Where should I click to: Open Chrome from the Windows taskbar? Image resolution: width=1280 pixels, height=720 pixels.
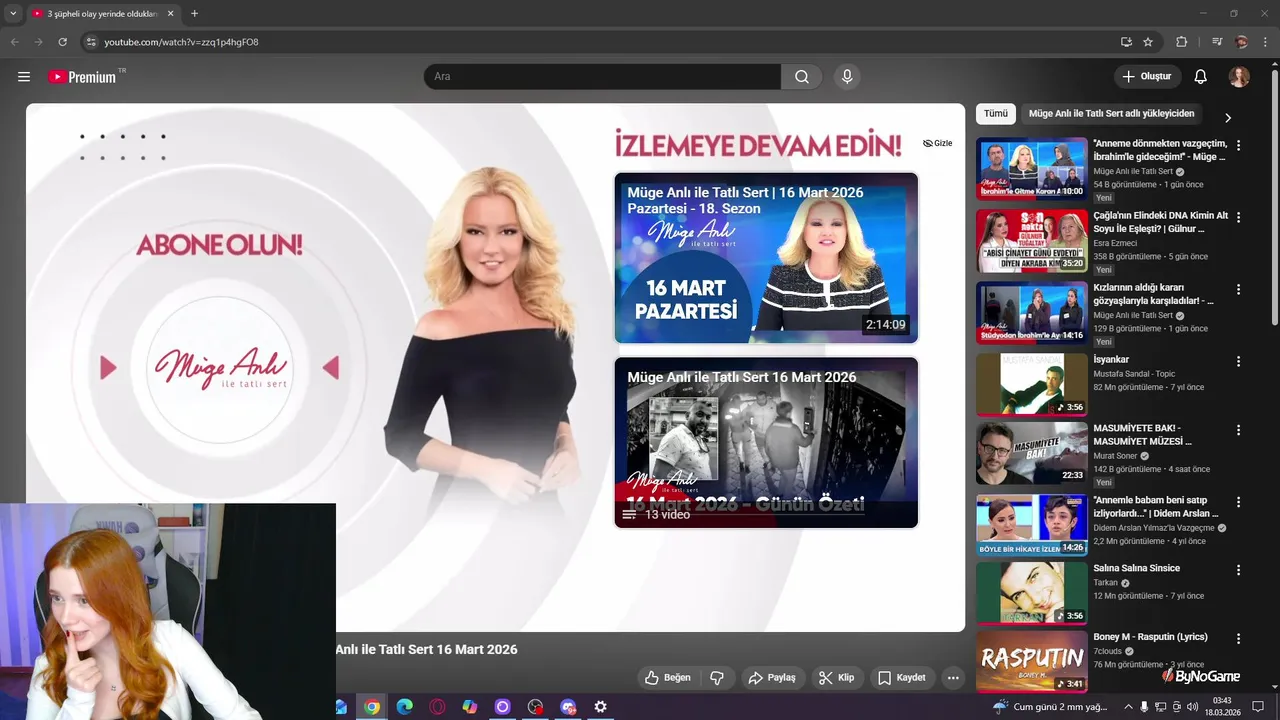[x=372, y=707]
